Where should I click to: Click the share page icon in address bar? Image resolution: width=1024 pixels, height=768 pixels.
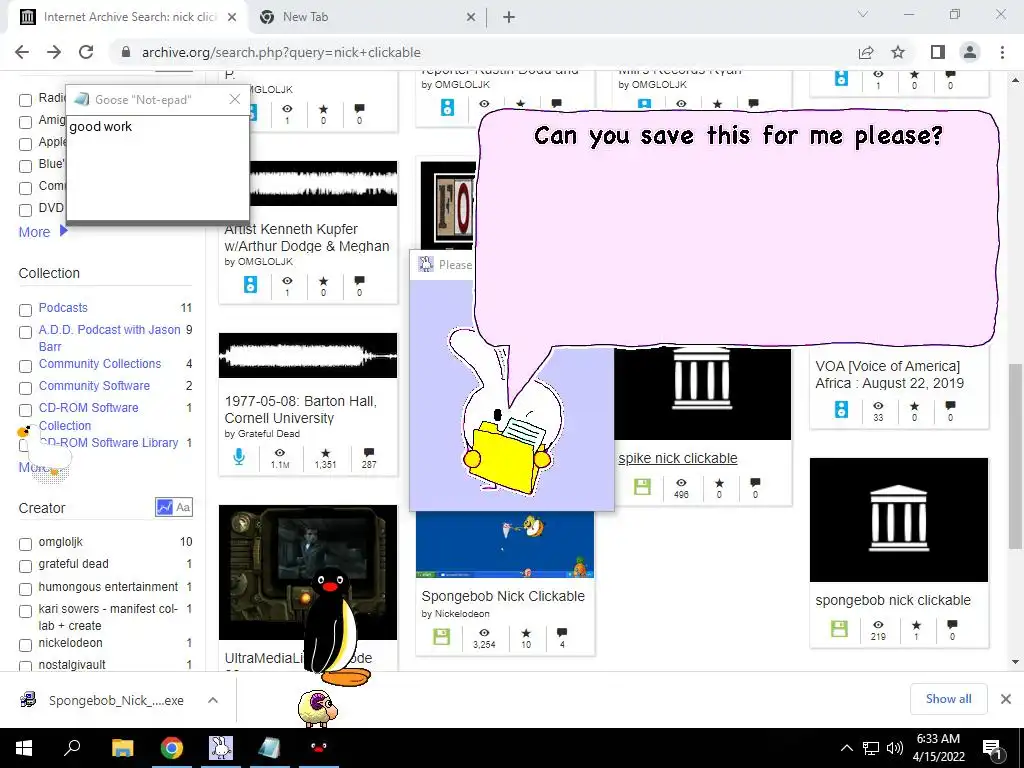point(866,52)
